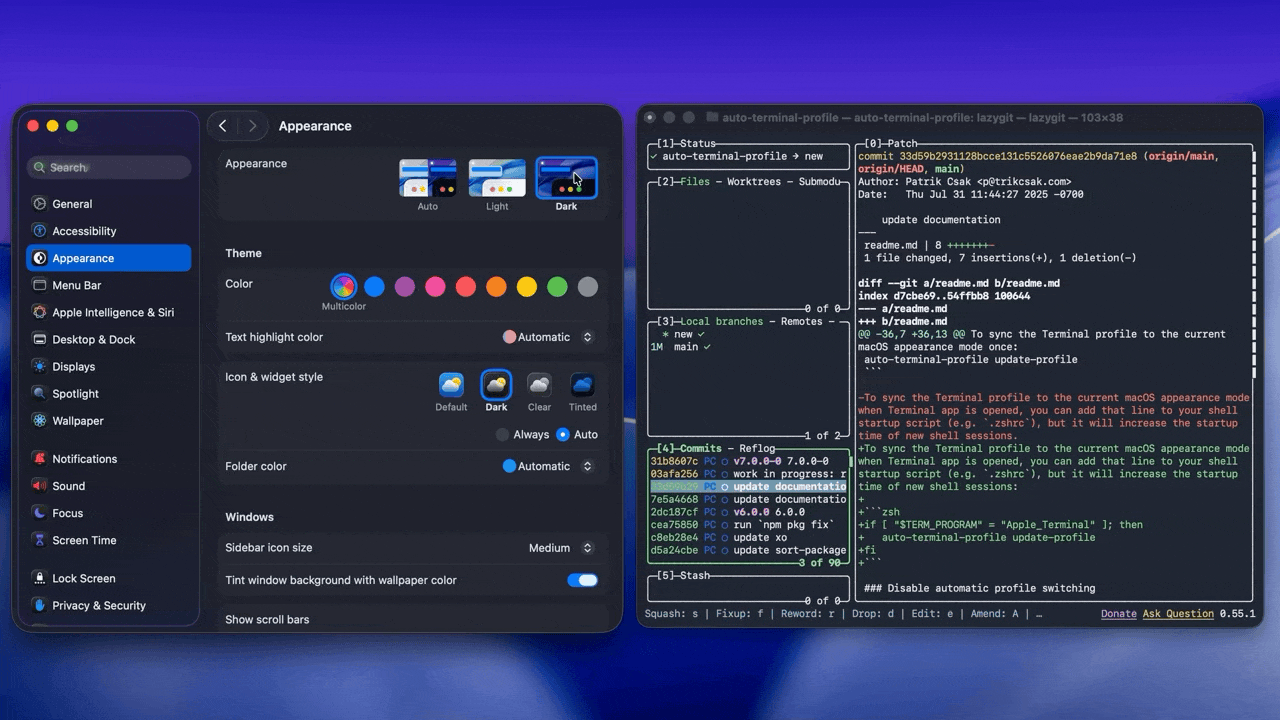Viewport: 1280px width, 720px height.
Task: Choose Default icon & widget style
Action: click(451, 385)
